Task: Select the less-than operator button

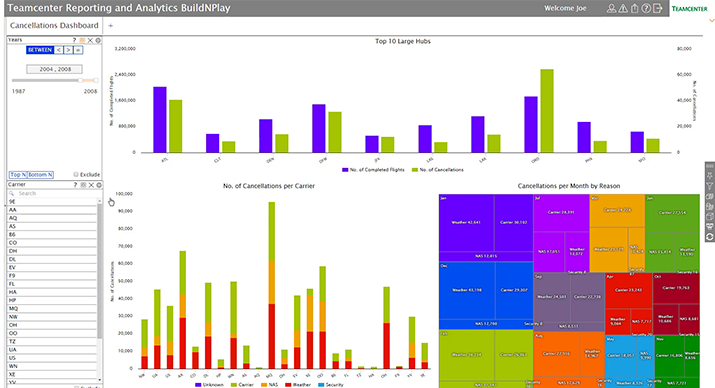Action: 59,50
